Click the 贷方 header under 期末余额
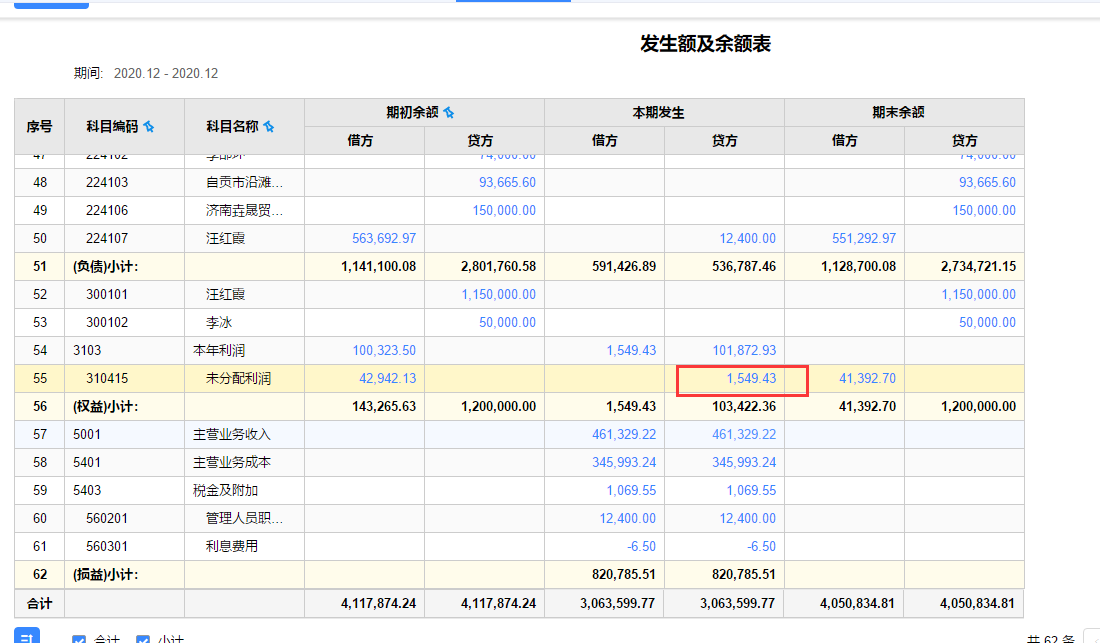1100x643 pixels. [x=965, y=141]
